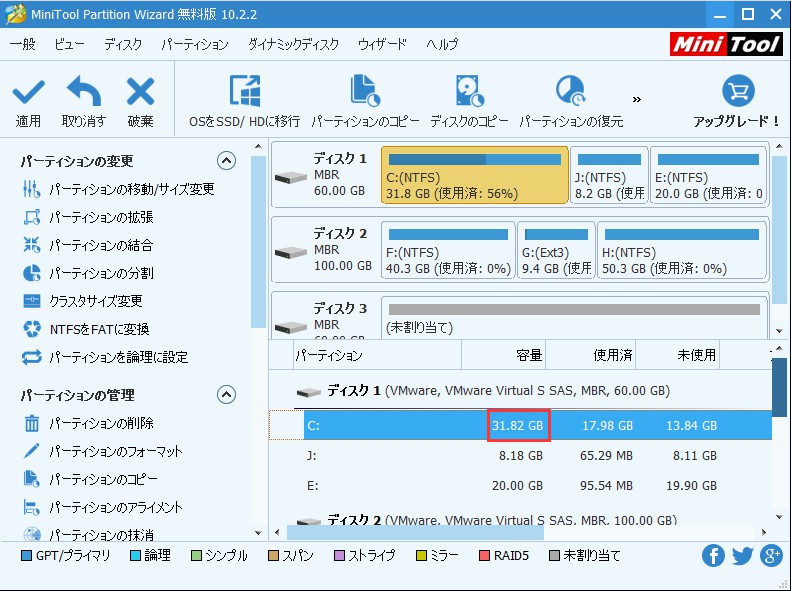791x591 pixels.
Task: Select the G:(Ext3) partition block
Action: click(556, 250)
